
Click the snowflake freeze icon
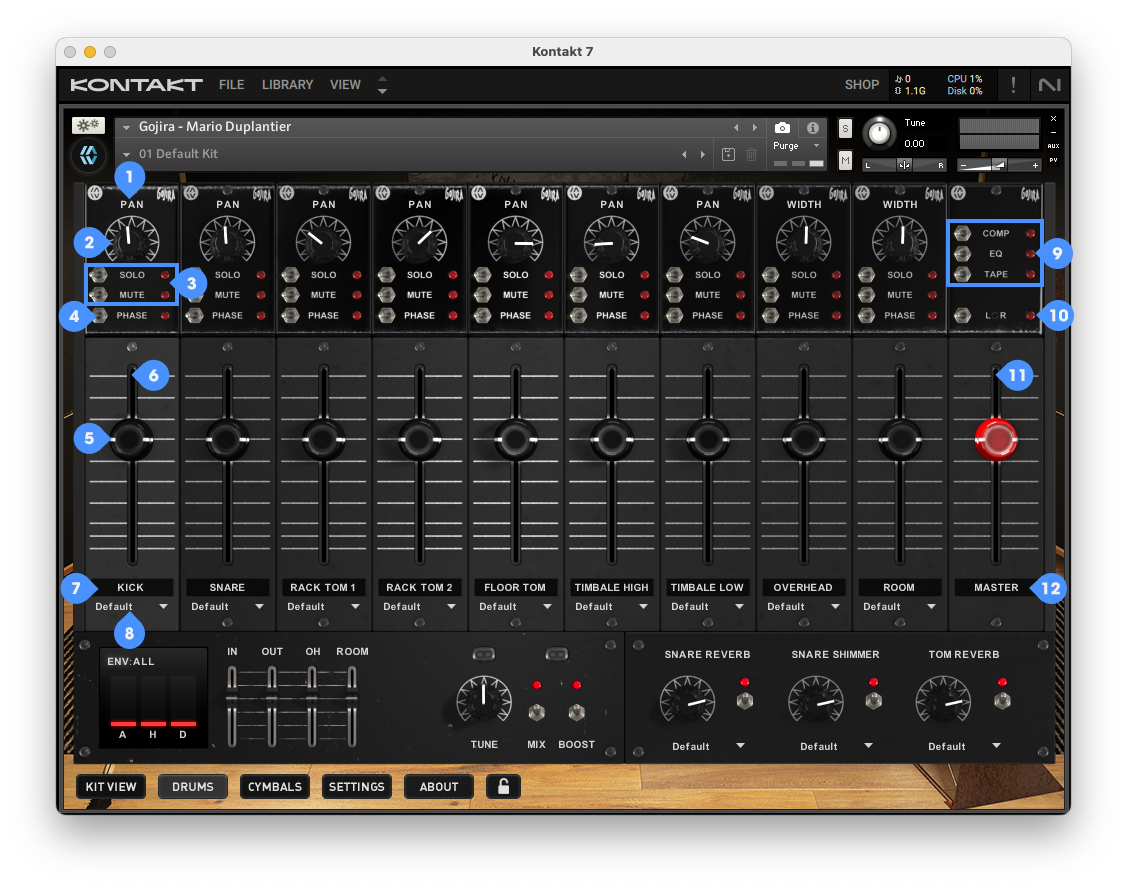(88, 126)
